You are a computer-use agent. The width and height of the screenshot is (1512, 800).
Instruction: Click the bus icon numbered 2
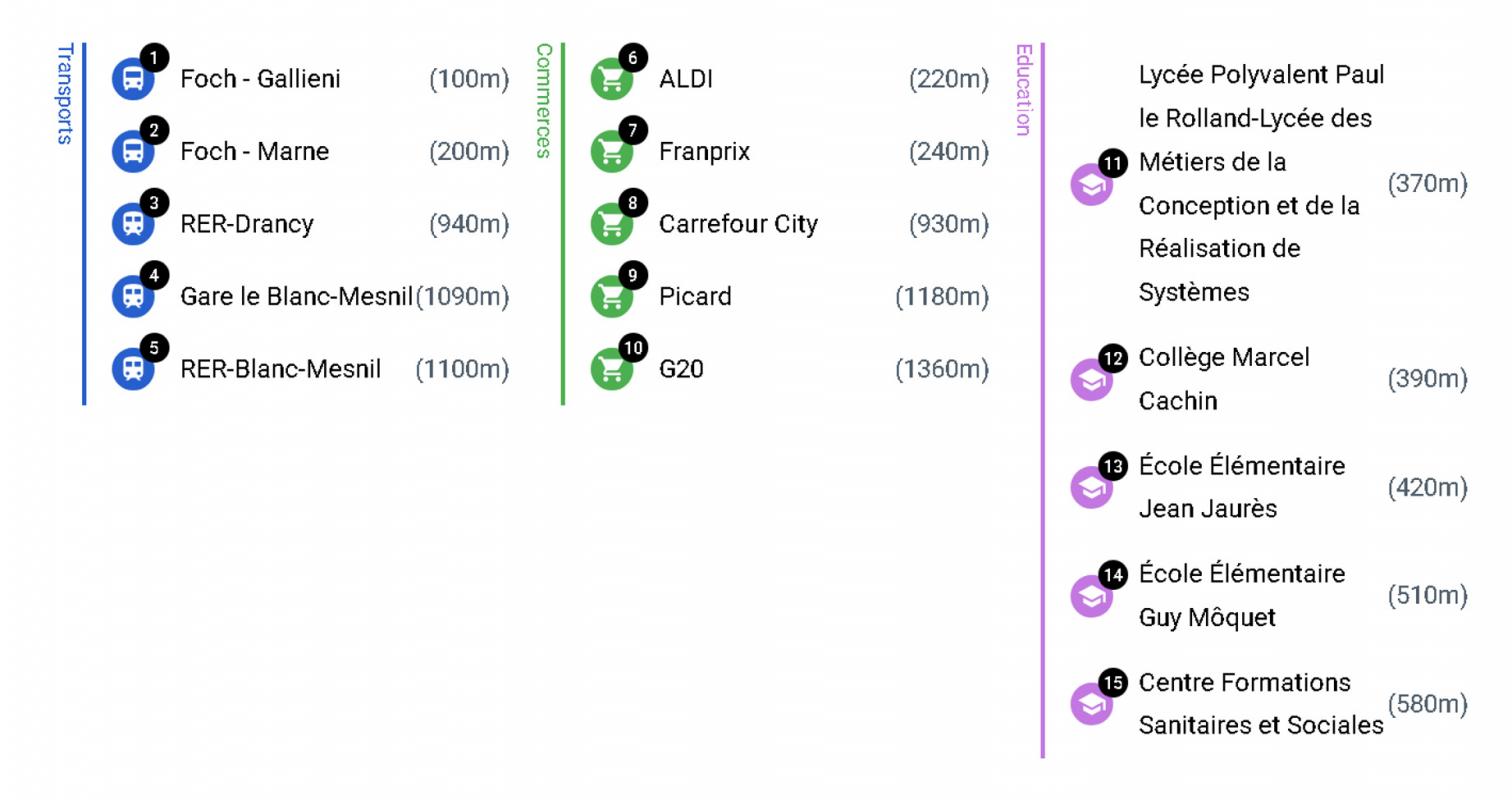[132, 152]
